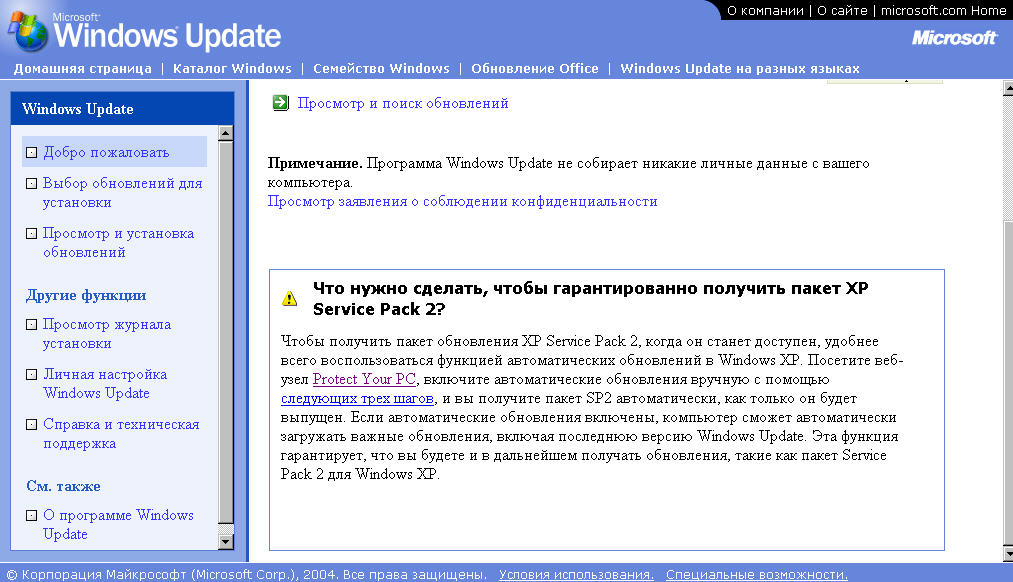Click the Windows Update sidebar panel title
This screenshot has width=1013, height=582.
[x=78, y=109]
